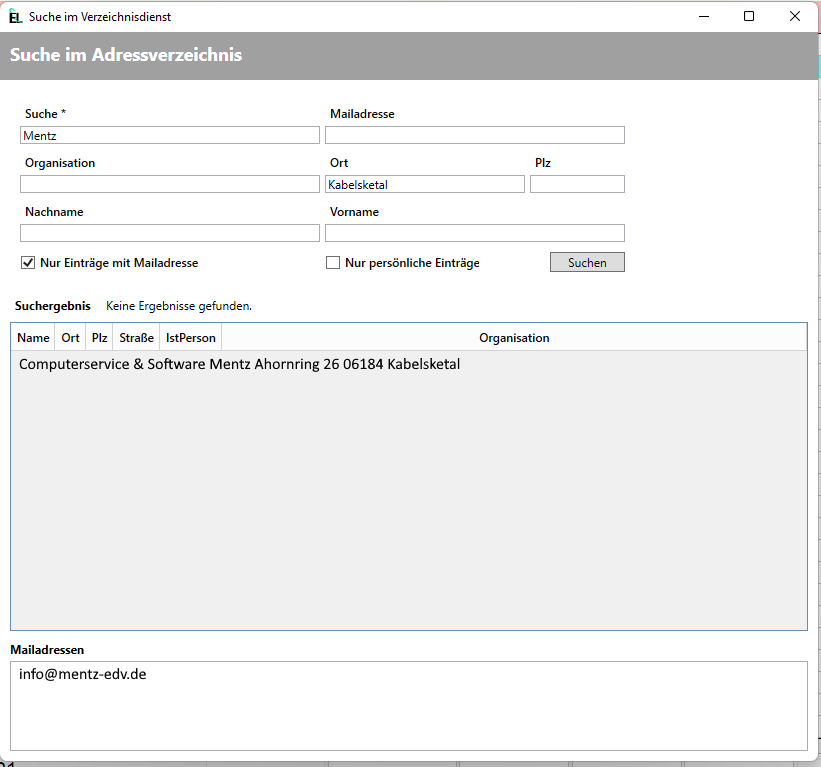Close the Suche im Verzeichnisdienst window
Viewport: 821px width, 767px height.
coord(795,16)
